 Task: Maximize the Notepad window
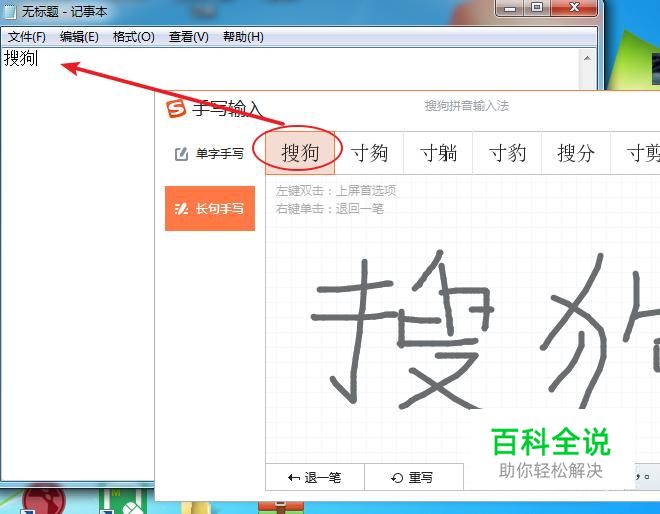click(x=537, y=8)
